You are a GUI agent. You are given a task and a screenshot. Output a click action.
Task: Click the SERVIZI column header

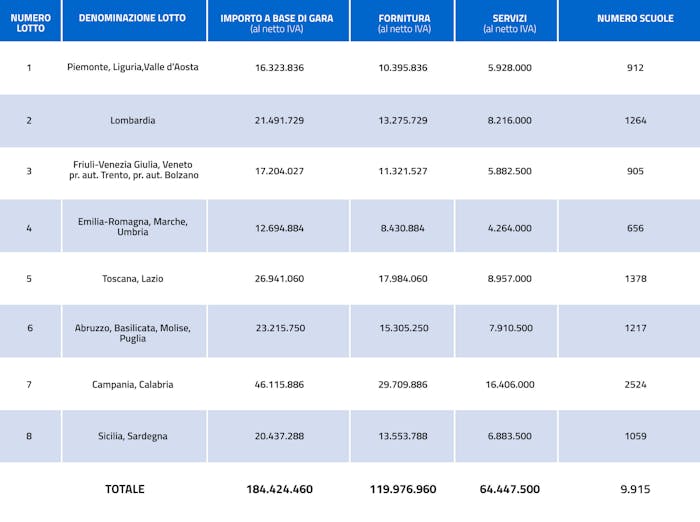tap(509, 22)
